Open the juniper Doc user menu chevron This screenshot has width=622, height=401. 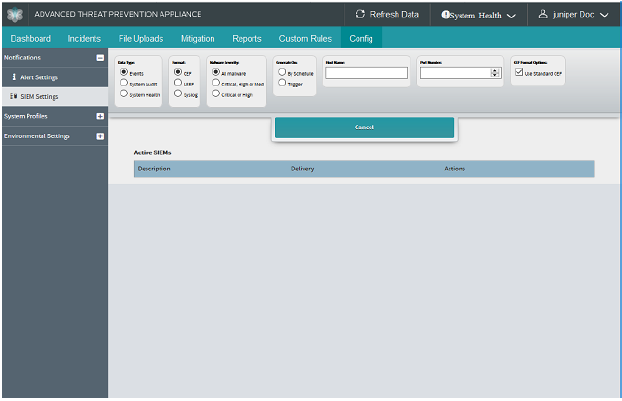tap(604, 15)
